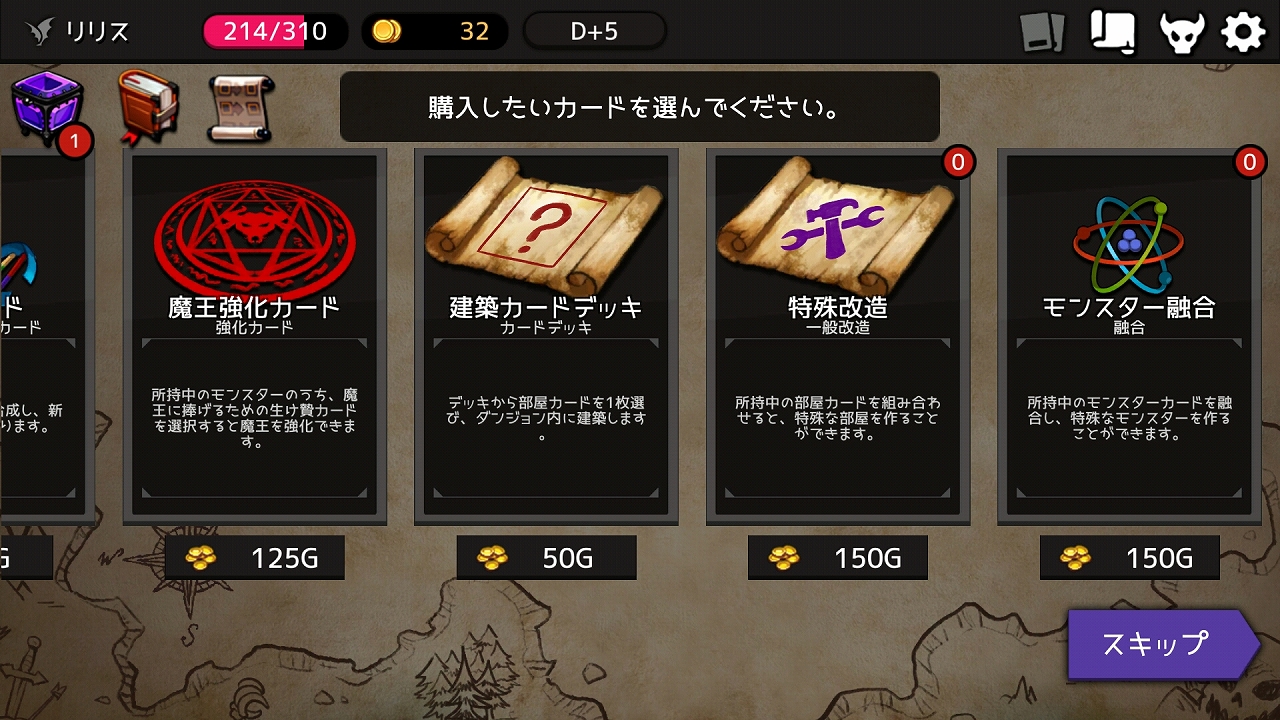The height and width of the screenshot is (720, 1280).
Task: Click the 150G price under モンスター融合
Action: [1130, 558]
